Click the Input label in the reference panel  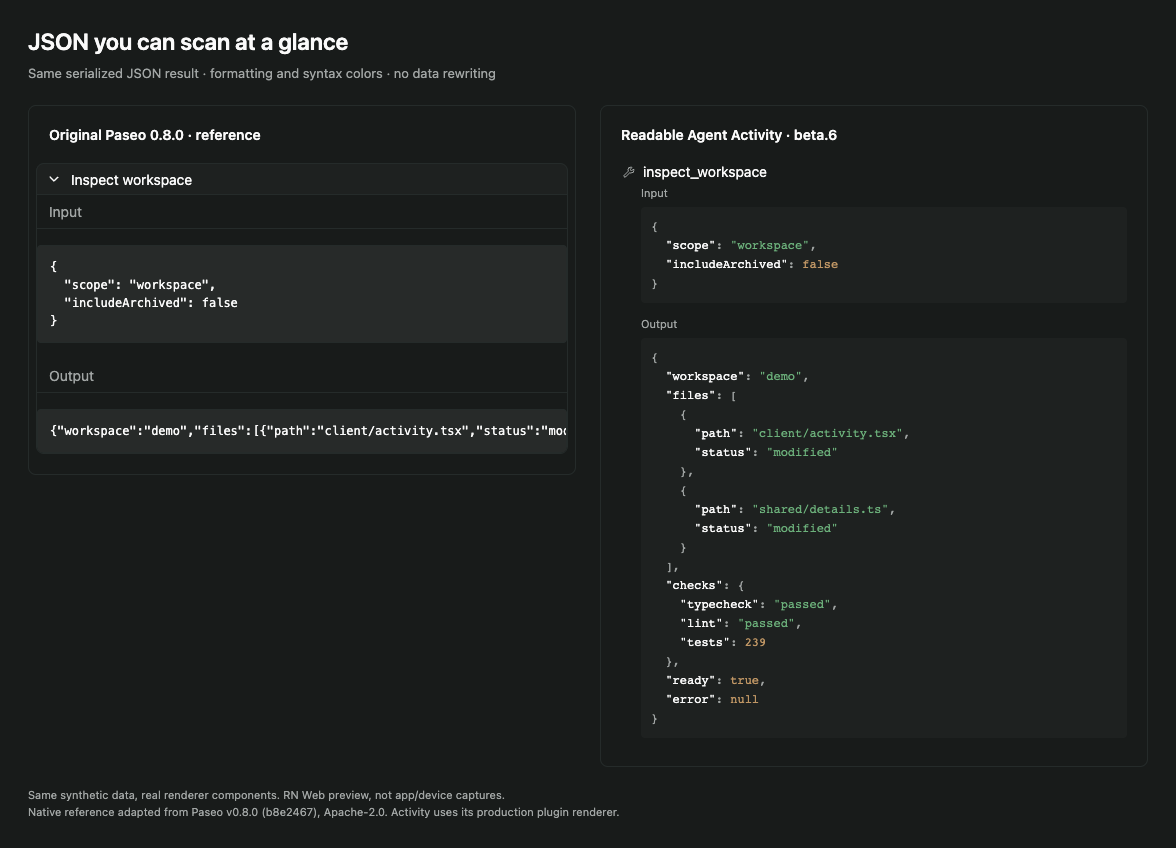65,212
